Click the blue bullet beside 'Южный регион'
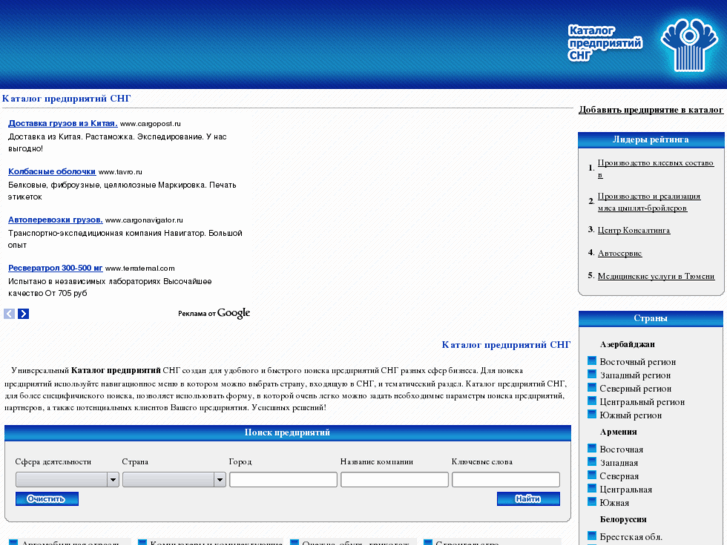 (592, 415)
